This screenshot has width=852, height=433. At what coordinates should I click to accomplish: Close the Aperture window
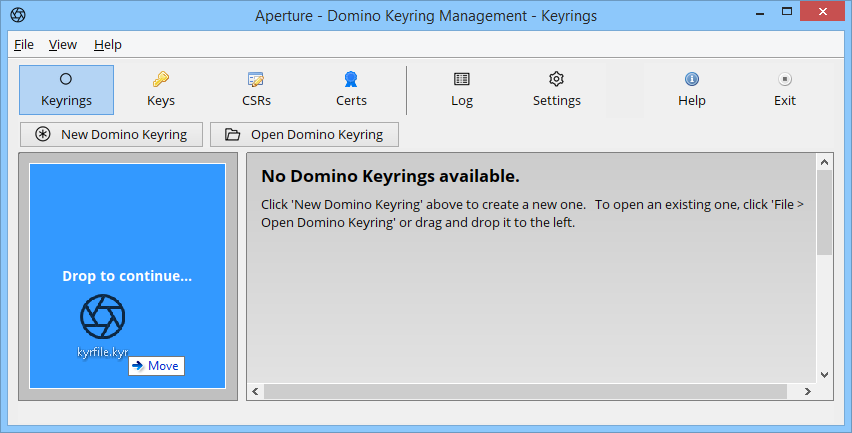[822, 12]
